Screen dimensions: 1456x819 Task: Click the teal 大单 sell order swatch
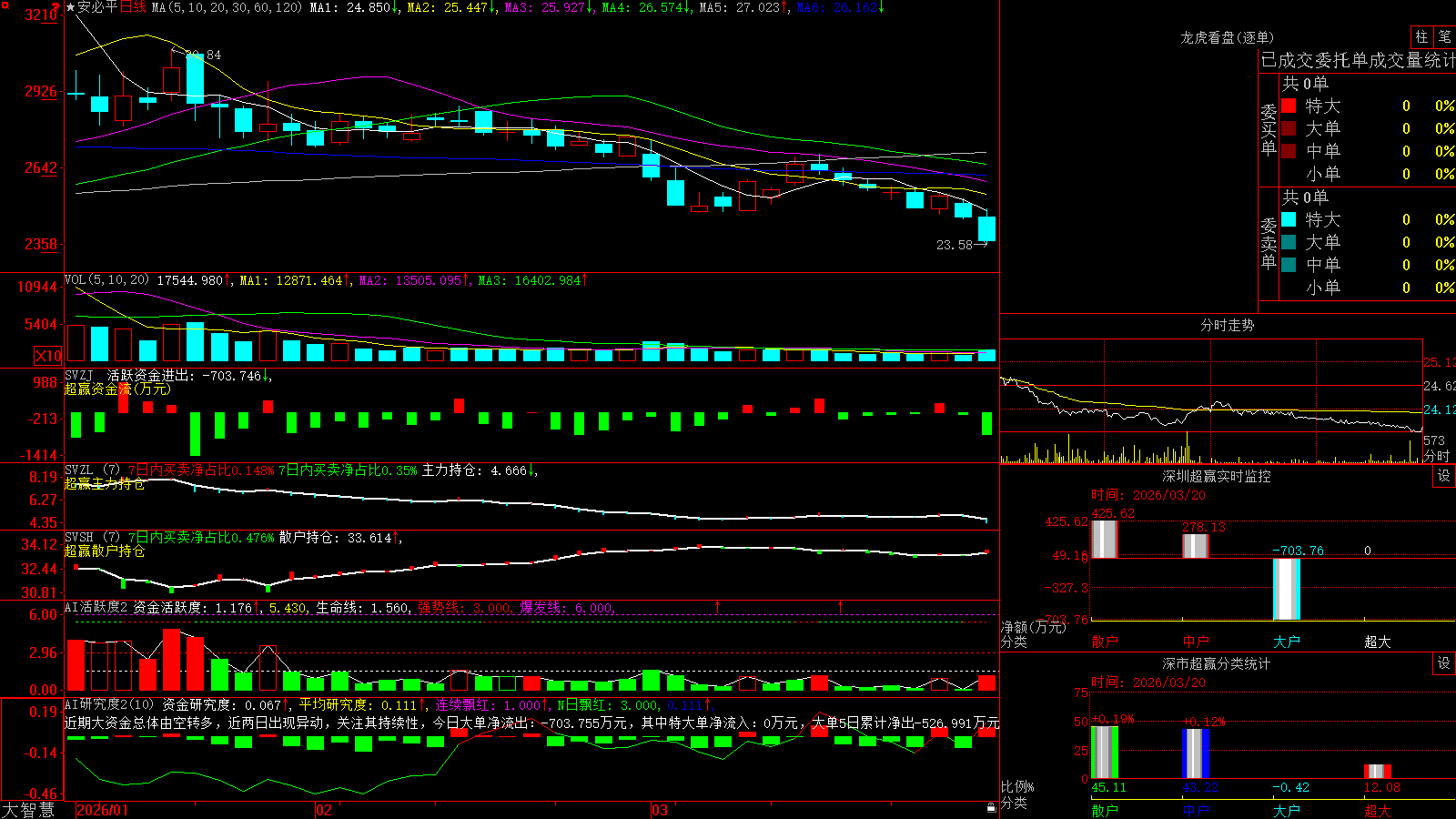(x=1289, y=242)
